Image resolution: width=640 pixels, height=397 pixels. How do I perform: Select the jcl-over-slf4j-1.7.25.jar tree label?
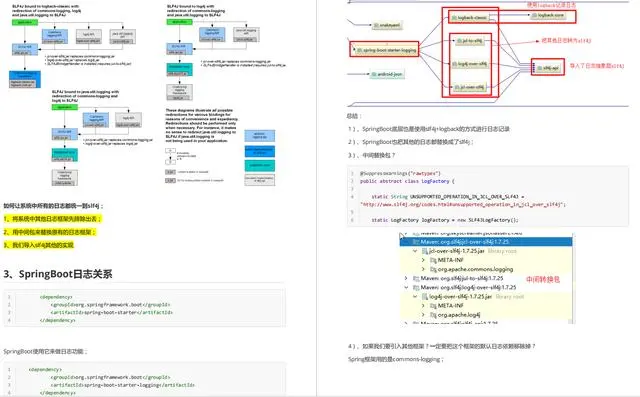[x=457, y=251]
